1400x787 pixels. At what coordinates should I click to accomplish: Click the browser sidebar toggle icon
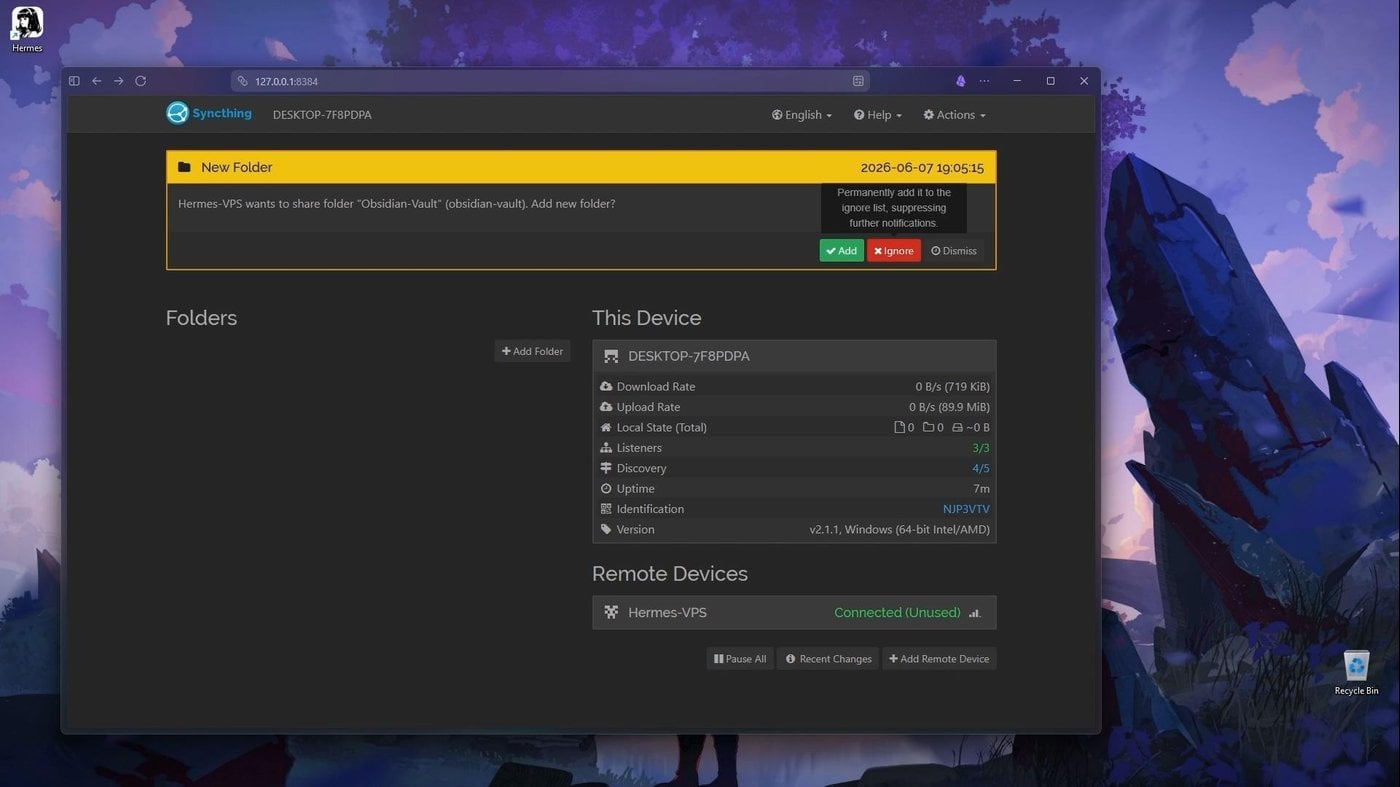[74, 81]
